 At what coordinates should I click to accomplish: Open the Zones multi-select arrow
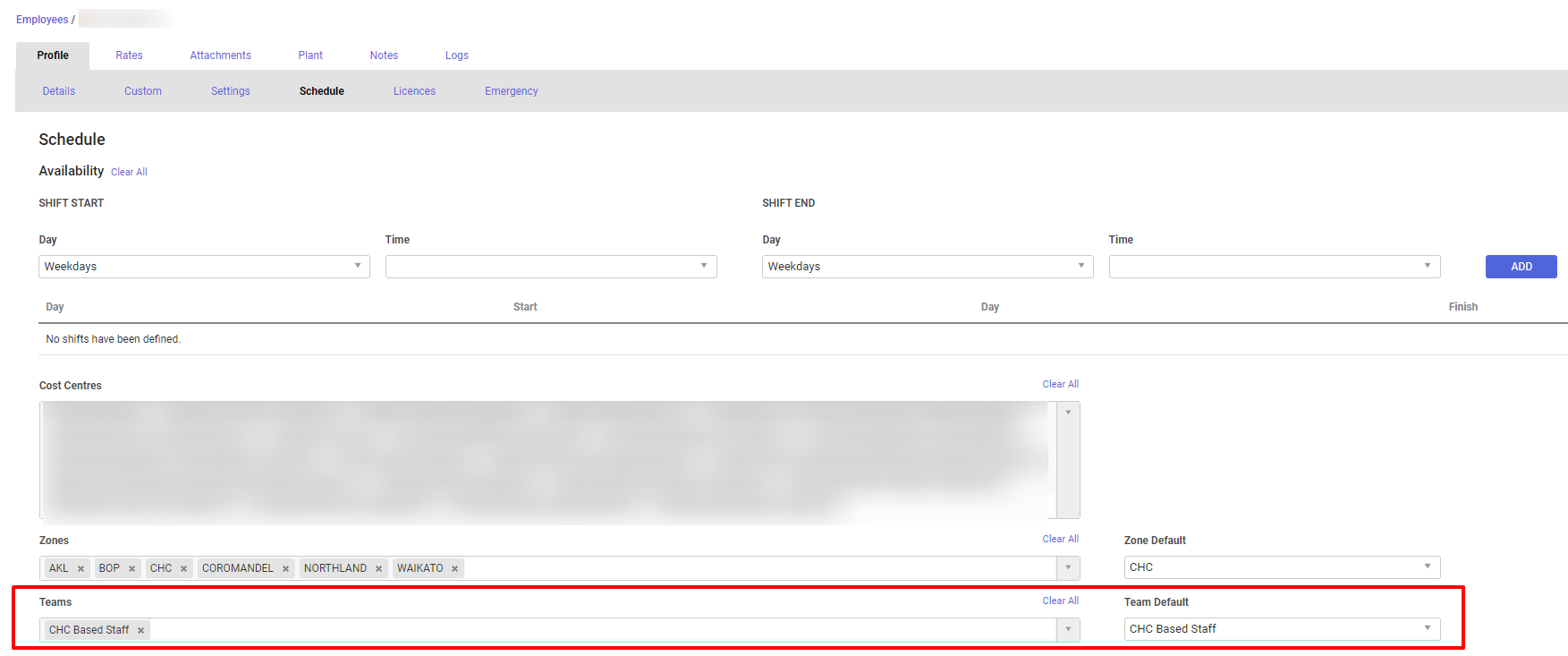(1068, 567)
